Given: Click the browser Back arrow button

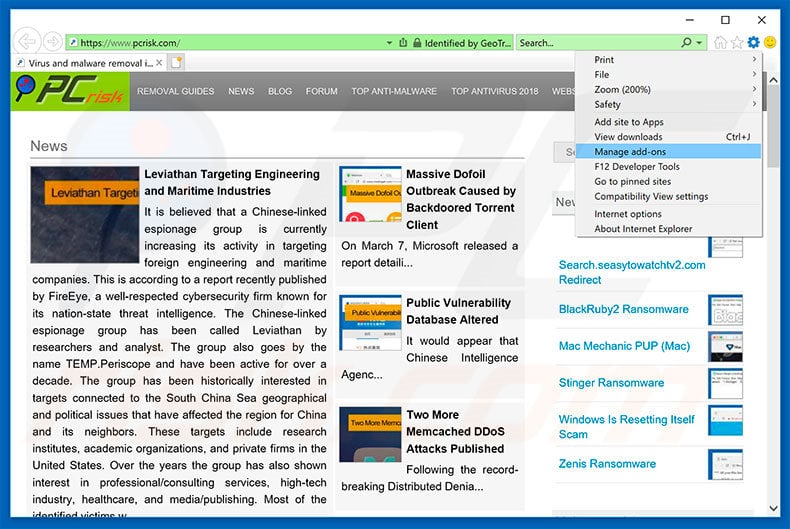Looking at the screenshot, I should coord(27,41).
